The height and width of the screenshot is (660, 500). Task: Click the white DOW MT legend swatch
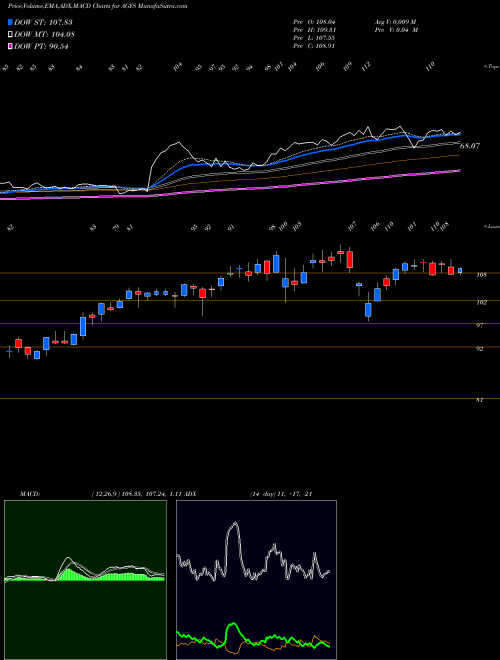[x=10, y=34]
